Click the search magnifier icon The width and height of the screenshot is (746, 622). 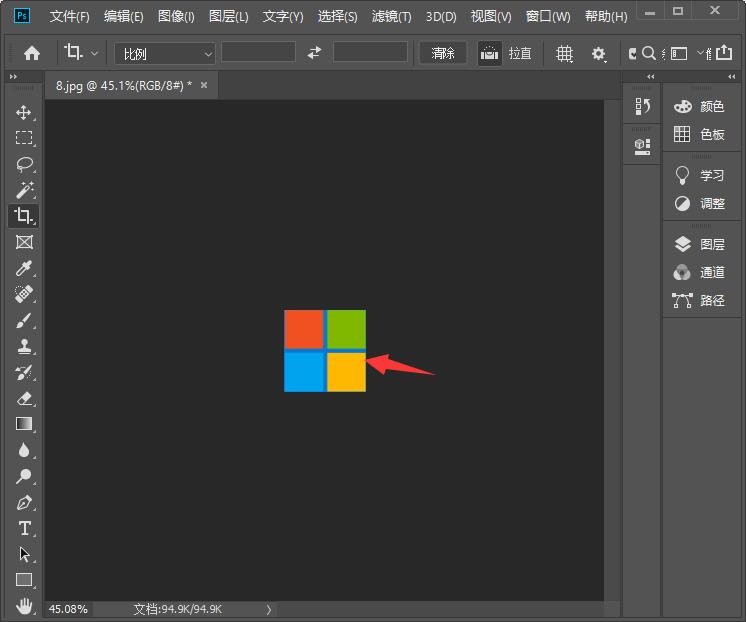point(648,53)
